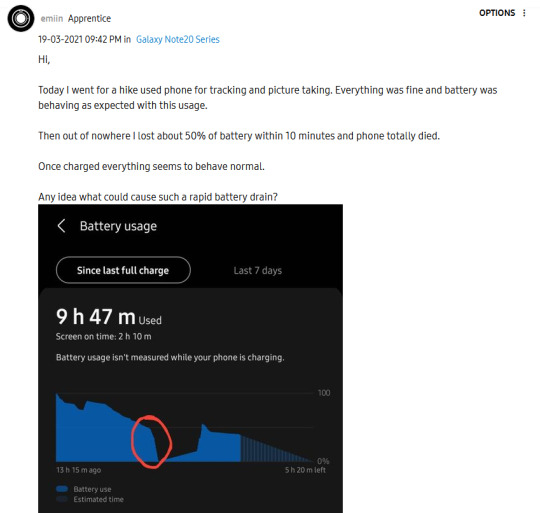Click the 5 h 20 m left label
Screen dimensions: 540x513
[305, 470]
